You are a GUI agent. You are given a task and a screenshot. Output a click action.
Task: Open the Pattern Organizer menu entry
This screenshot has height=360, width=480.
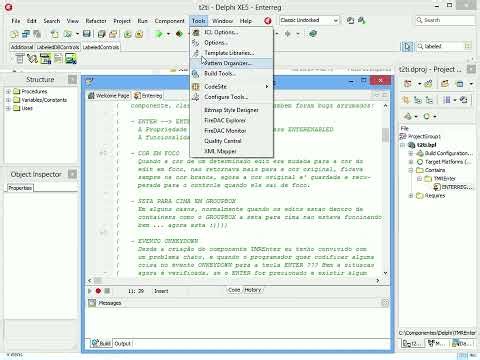click(232, 63)
